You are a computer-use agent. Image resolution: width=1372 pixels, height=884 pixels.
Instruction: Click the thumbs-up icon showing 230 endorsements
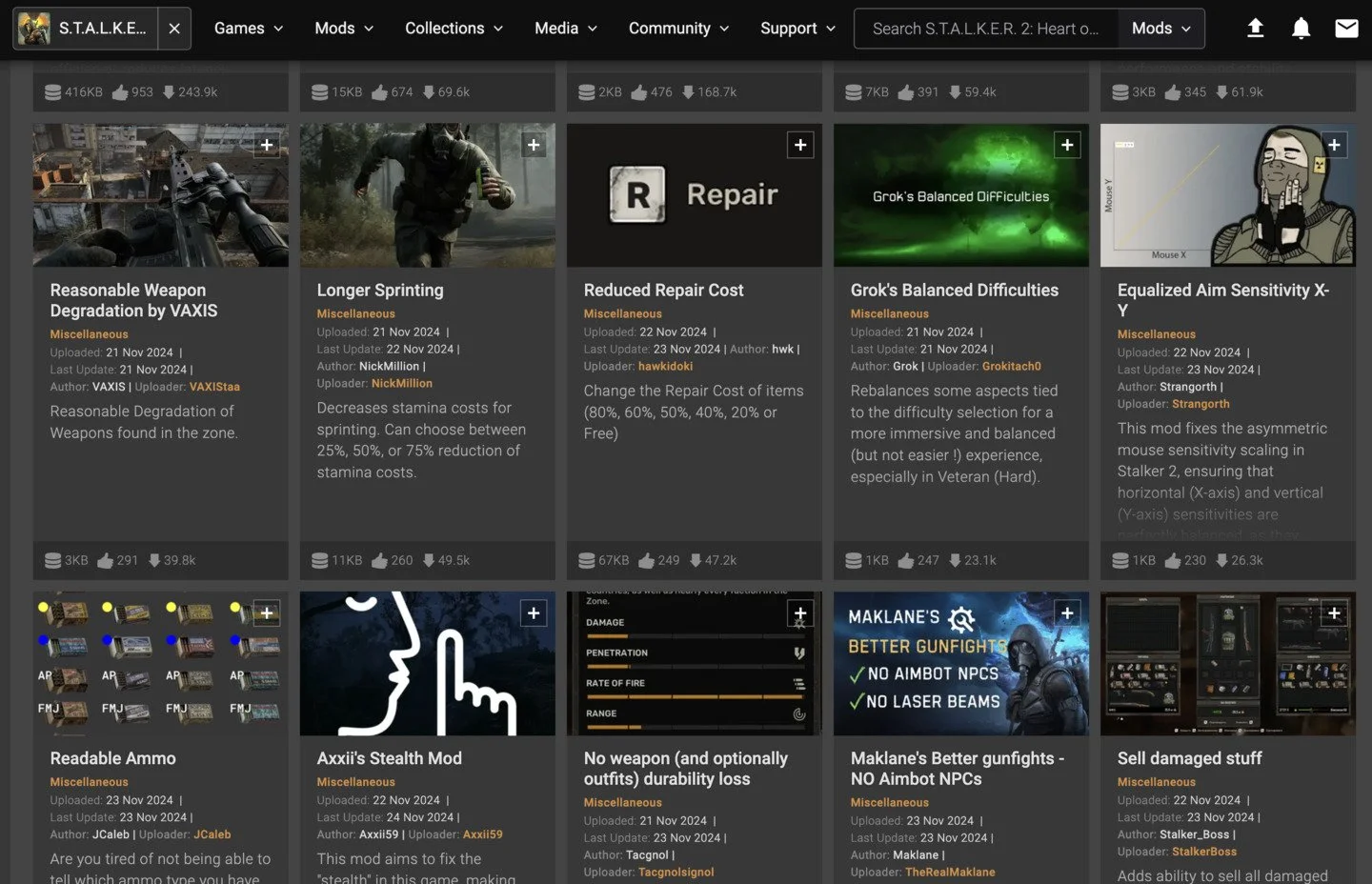(1172, 560)
